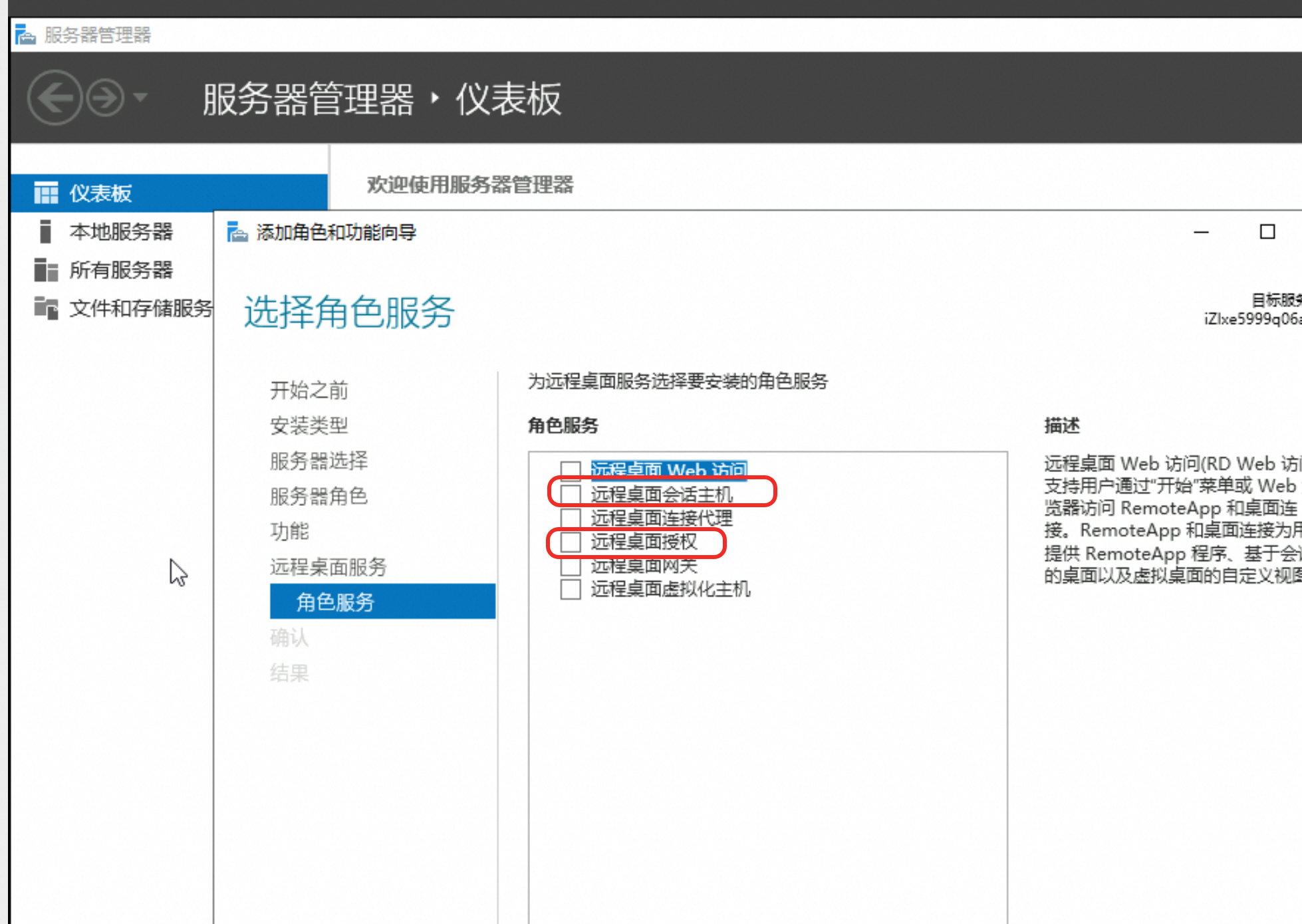Click the forward navigation arrow icon
Screen dimensions: 1302x924
click(105, 98)
